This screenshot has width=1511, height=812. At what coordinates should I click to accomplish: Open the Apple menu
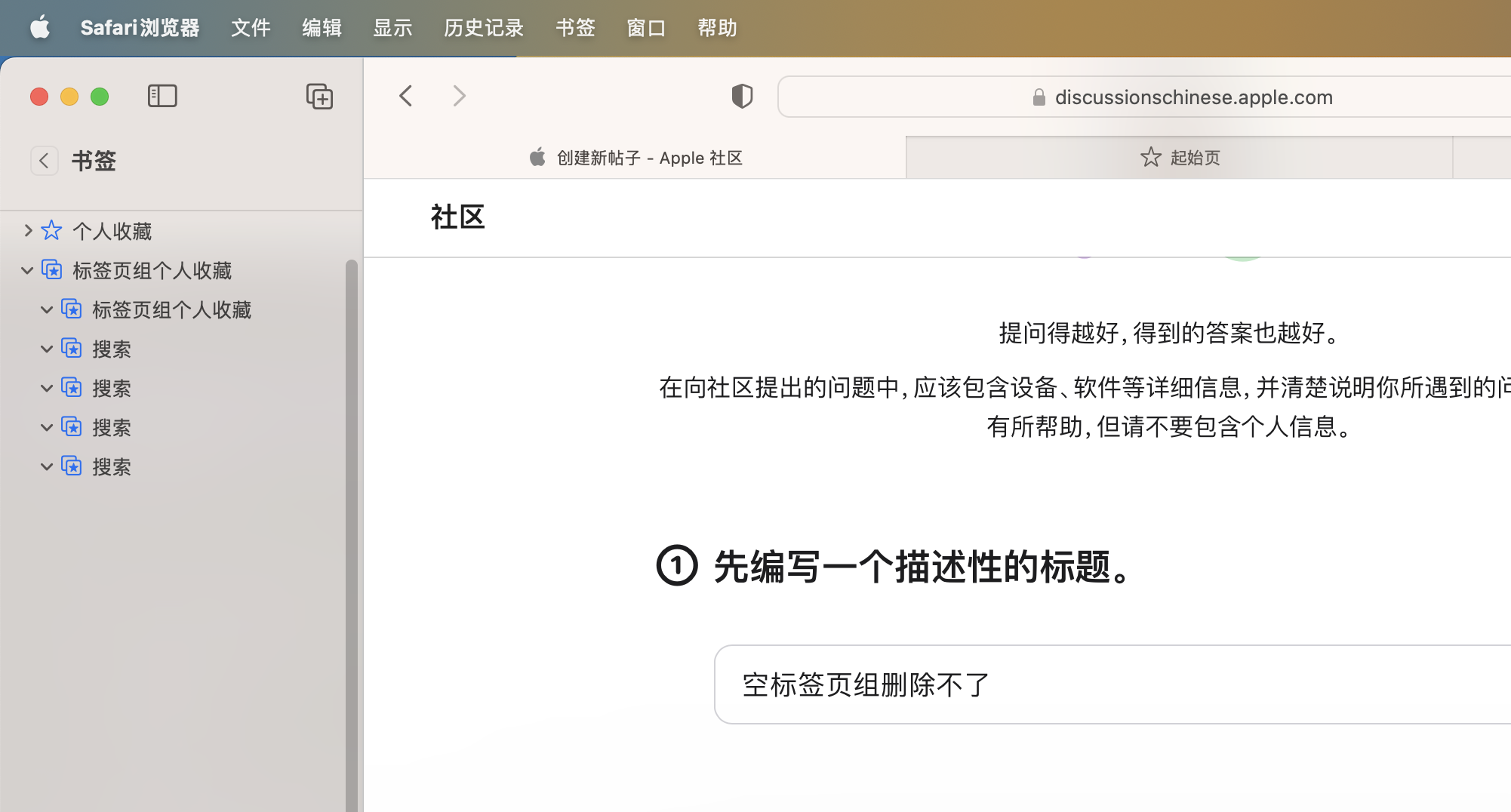tap(39, 28)
